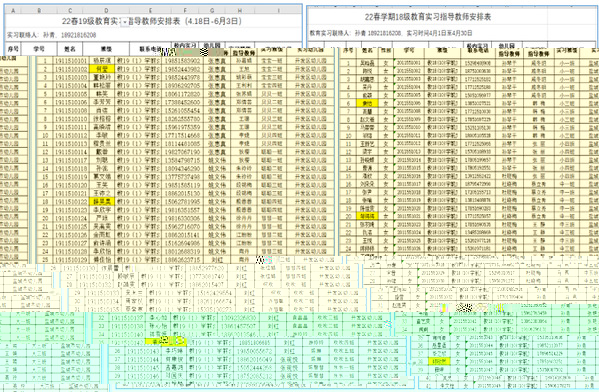Select yellow highlighted name in row 1911510122
The image size is (599, 392).
coord(102,201)
